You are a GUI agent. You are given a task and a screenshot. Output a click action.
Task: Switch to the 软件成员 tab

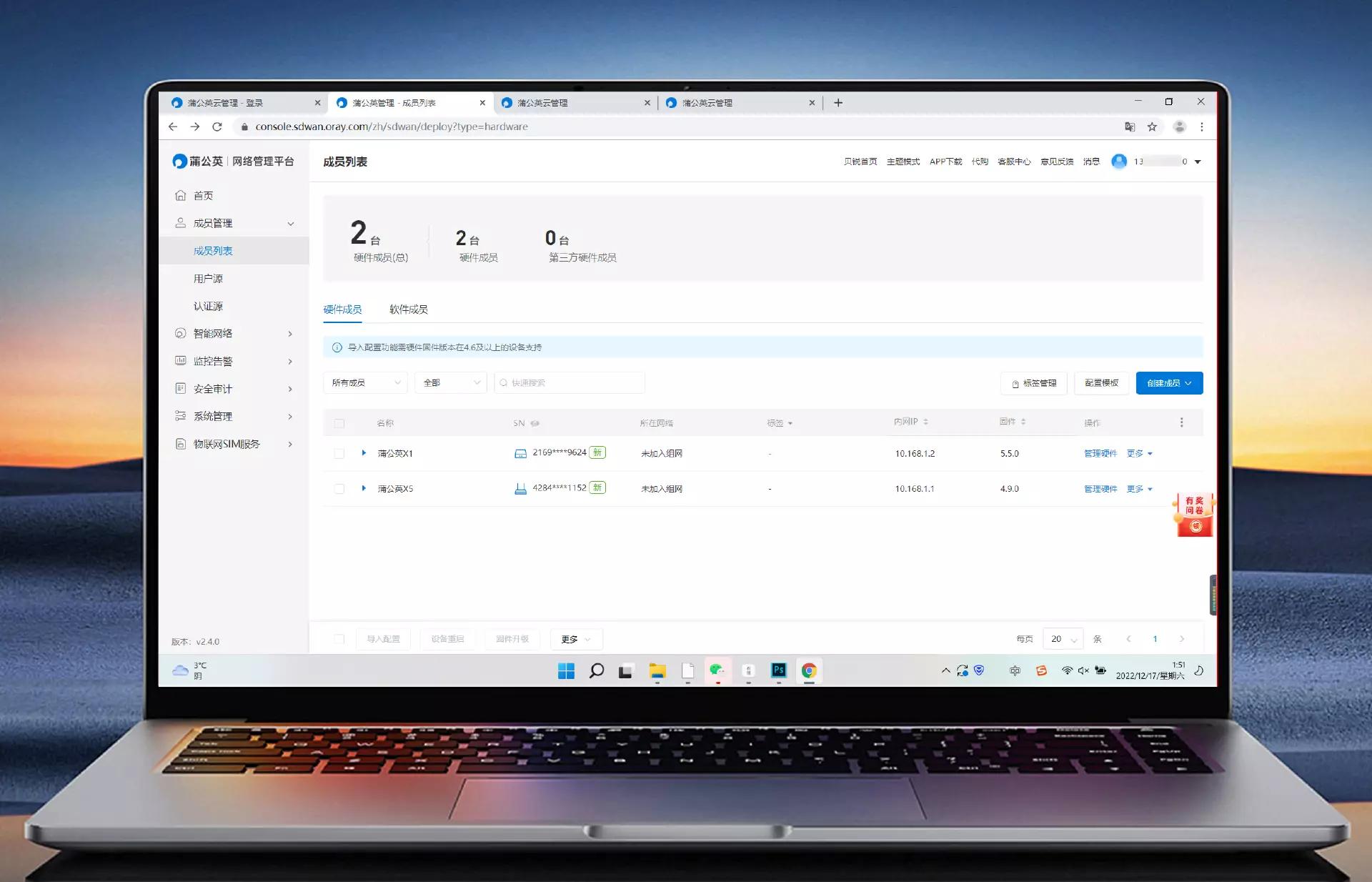[408, 309]
